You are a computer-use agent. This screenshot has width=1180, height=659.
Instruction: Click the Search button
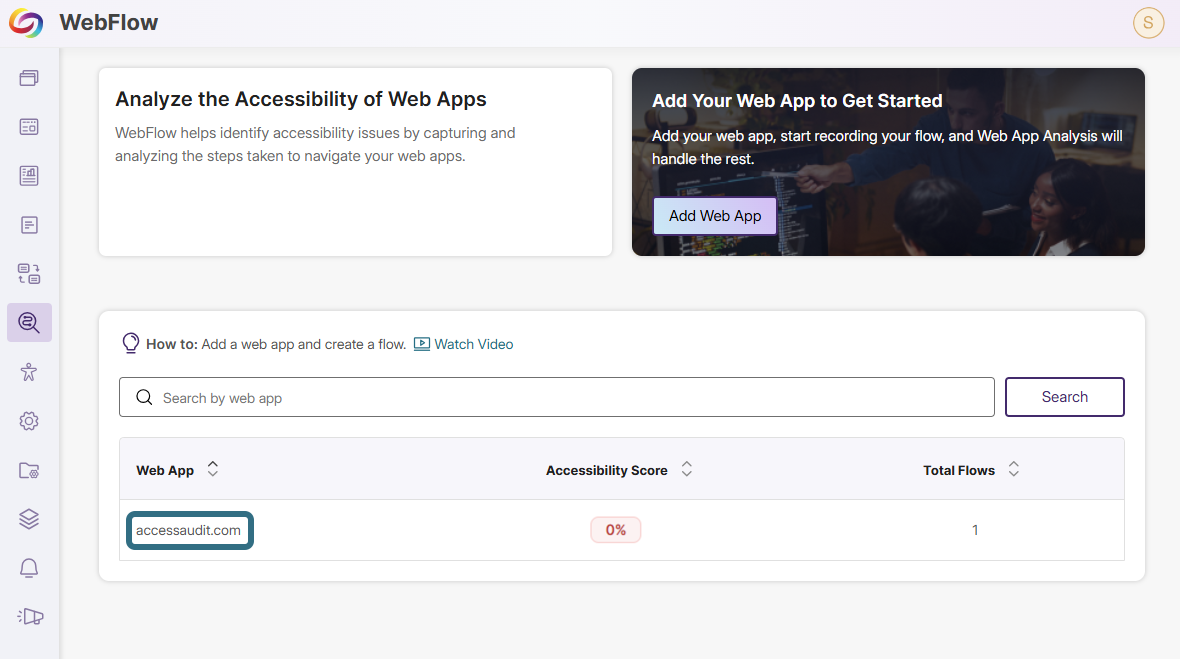[x=1065, y=396]
